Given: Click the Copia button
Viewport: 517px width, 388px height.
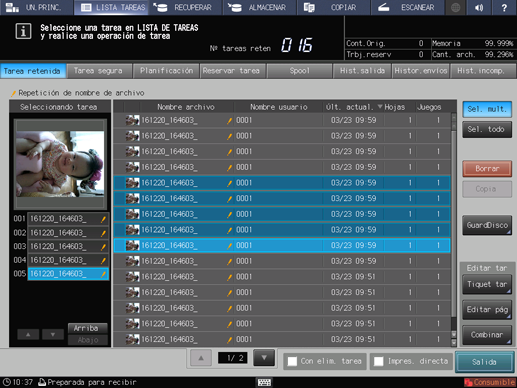Looking at the screenshot, I should 487,189.
